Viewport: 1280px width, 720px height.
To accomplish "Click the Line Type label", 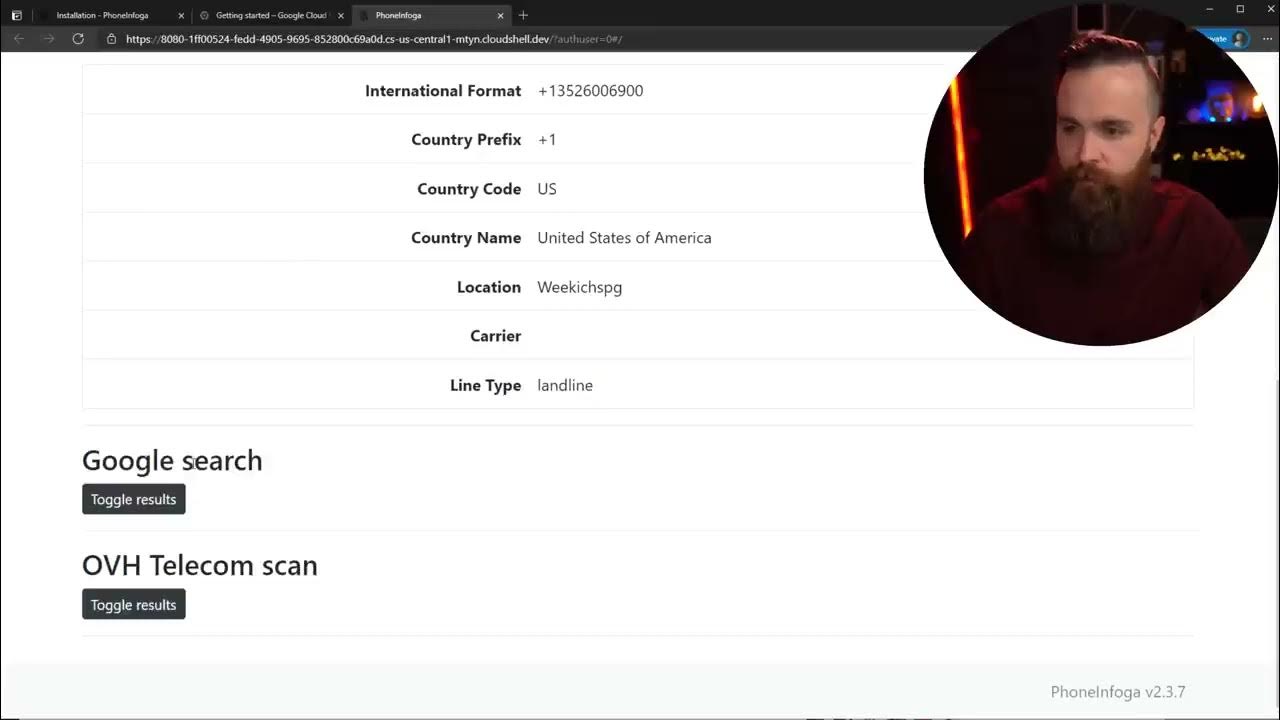I will point(485,385).
